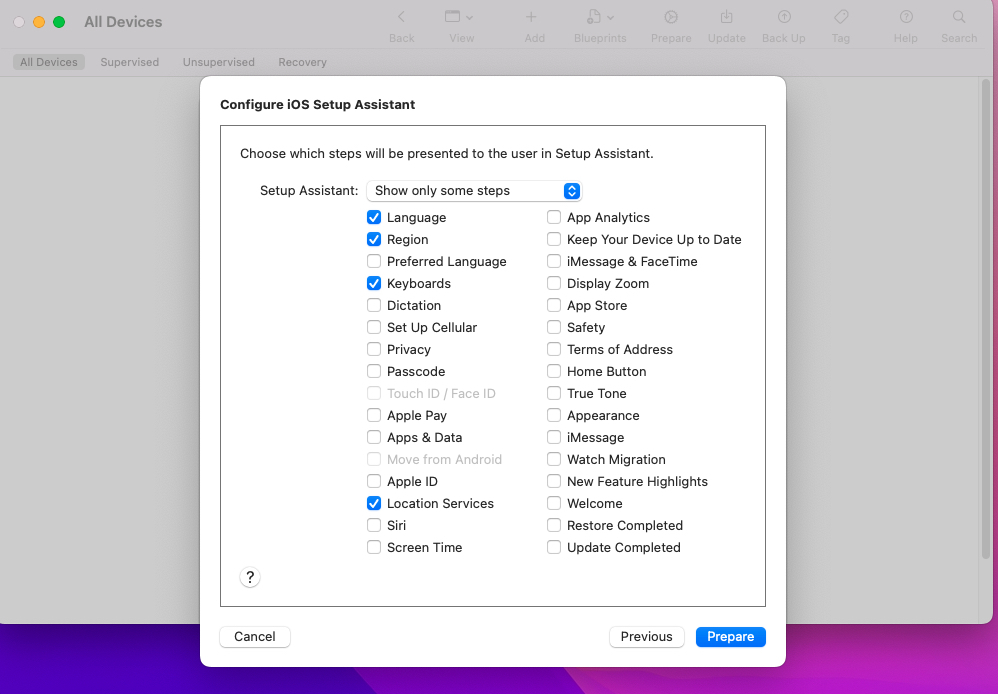The image size is (998, 694).
Task: Check the Set Up Cellular box
Action: coord(374,327)
